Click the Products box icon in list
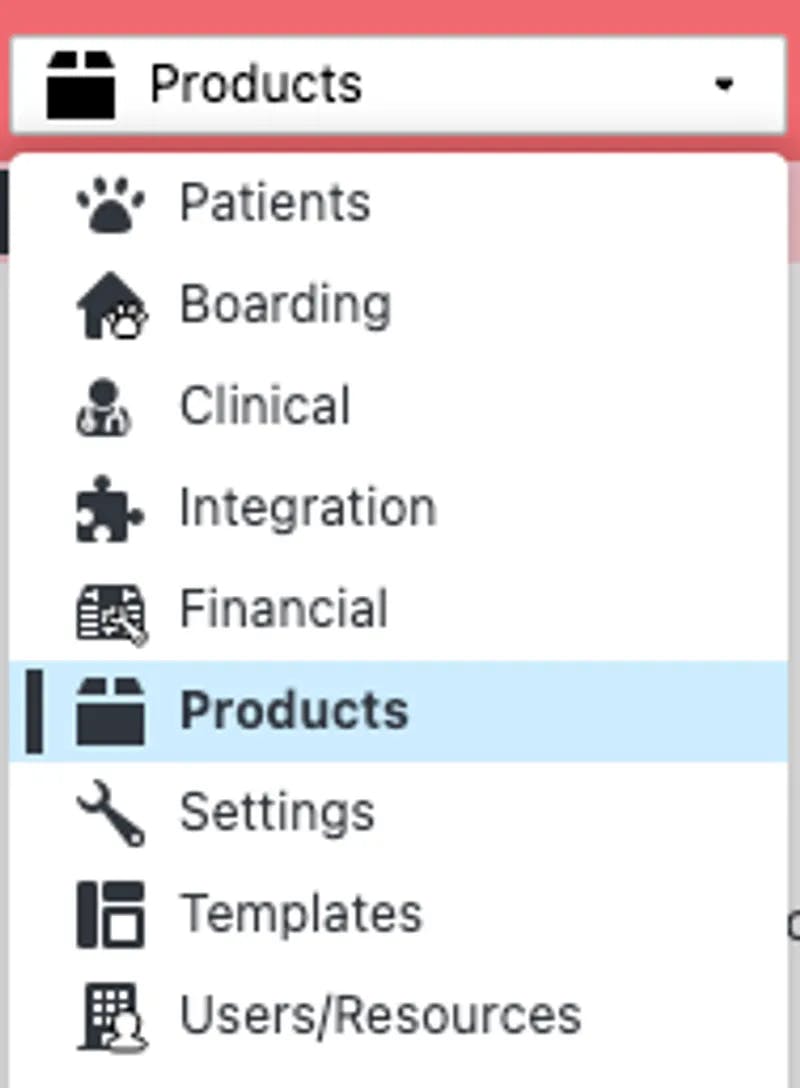 [x=110, y=711]
